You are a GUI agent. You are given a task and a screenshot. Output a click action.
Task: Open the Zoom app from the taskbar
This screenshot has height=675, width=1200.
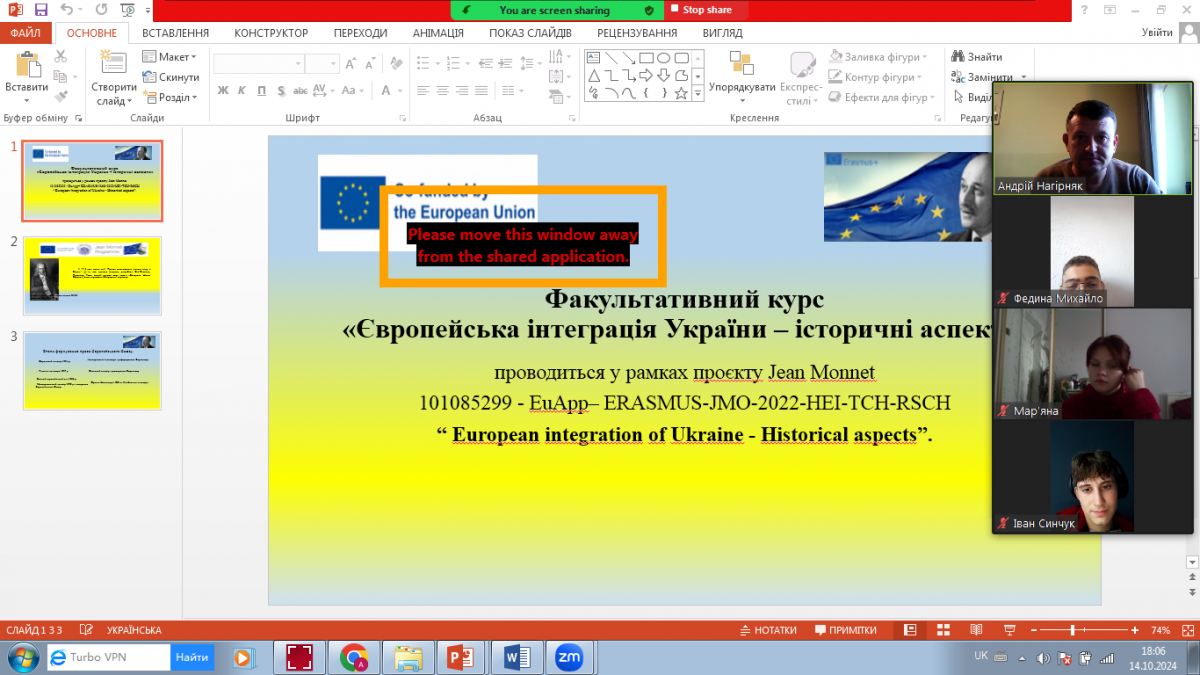[570, 657]
